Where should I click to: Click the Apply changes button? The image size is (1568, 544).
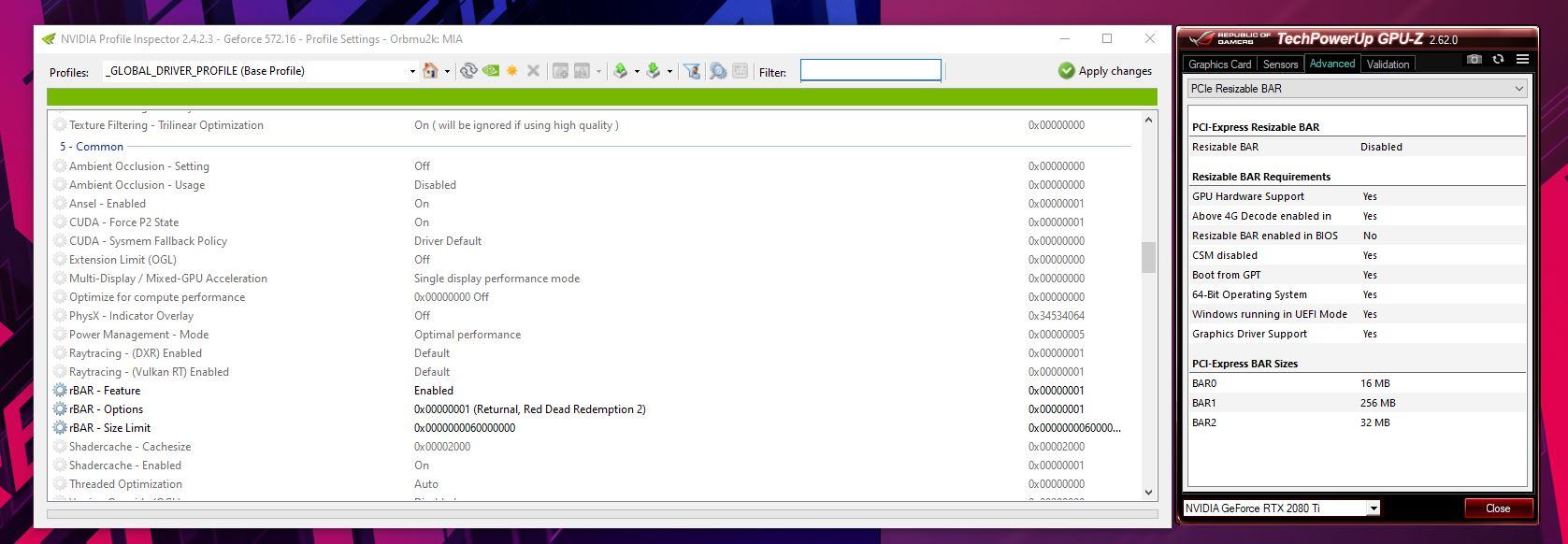1105,71
